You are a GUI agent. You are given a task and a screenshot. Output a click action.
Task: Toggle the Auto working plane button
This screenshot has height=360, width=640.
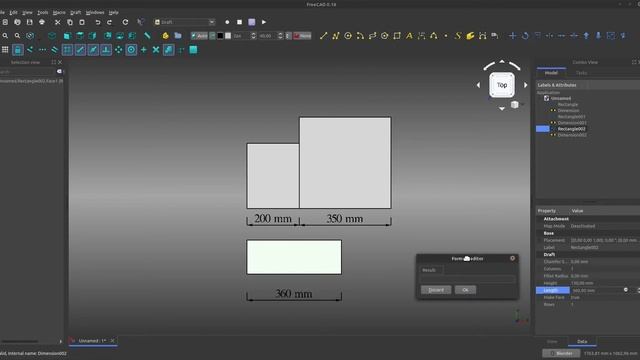pos(200,36)
